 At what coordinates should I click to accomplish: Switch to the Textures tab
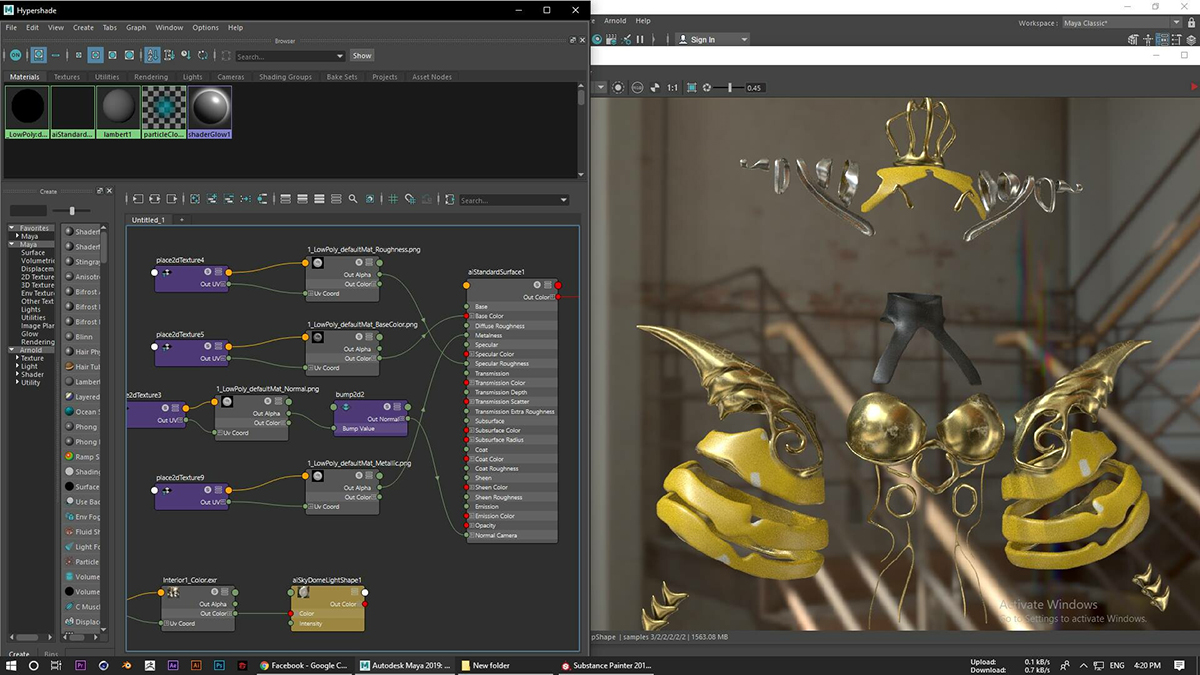click(67, 77)
